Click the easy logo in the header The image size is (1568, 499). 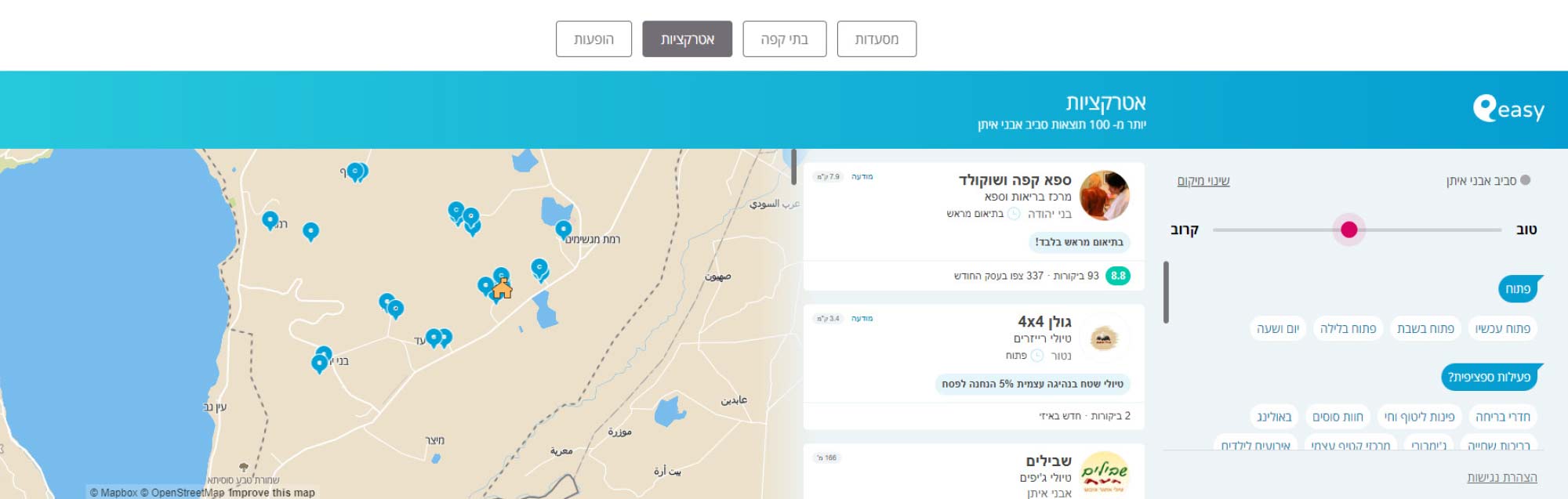click(x=1508, y=109)
